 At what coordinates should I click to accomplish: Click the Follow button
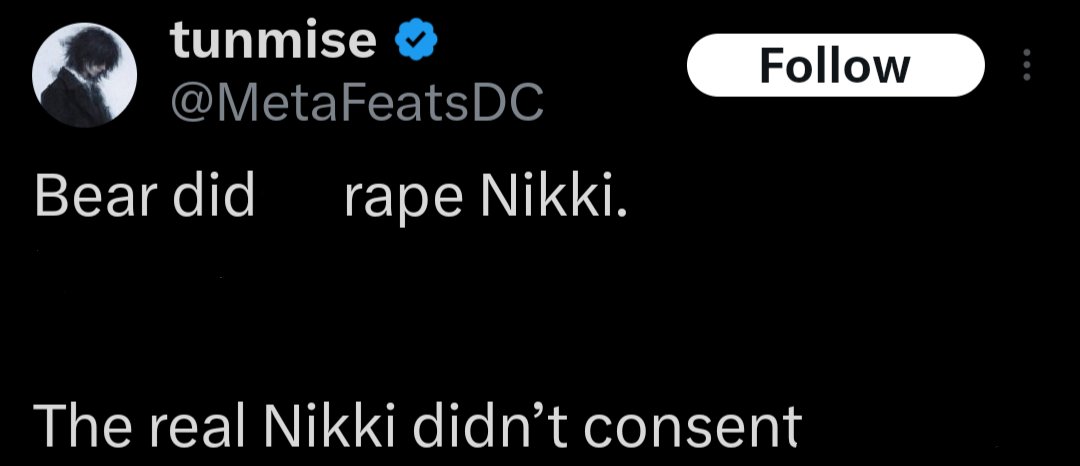(835, 65)
